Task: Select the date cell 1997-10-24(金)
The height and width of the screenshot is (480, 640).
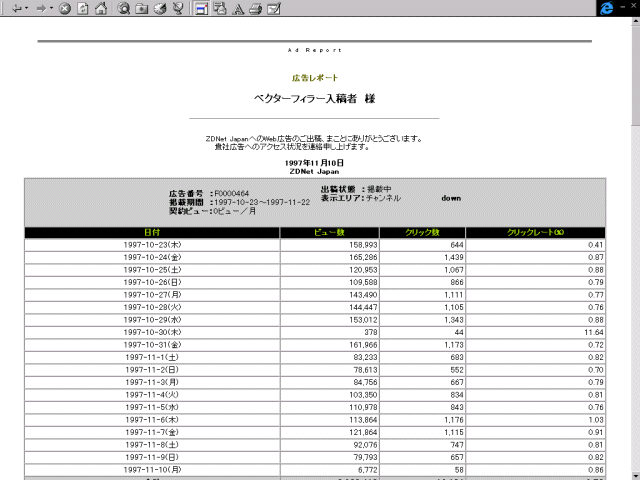Action: (x=152, y=258)
